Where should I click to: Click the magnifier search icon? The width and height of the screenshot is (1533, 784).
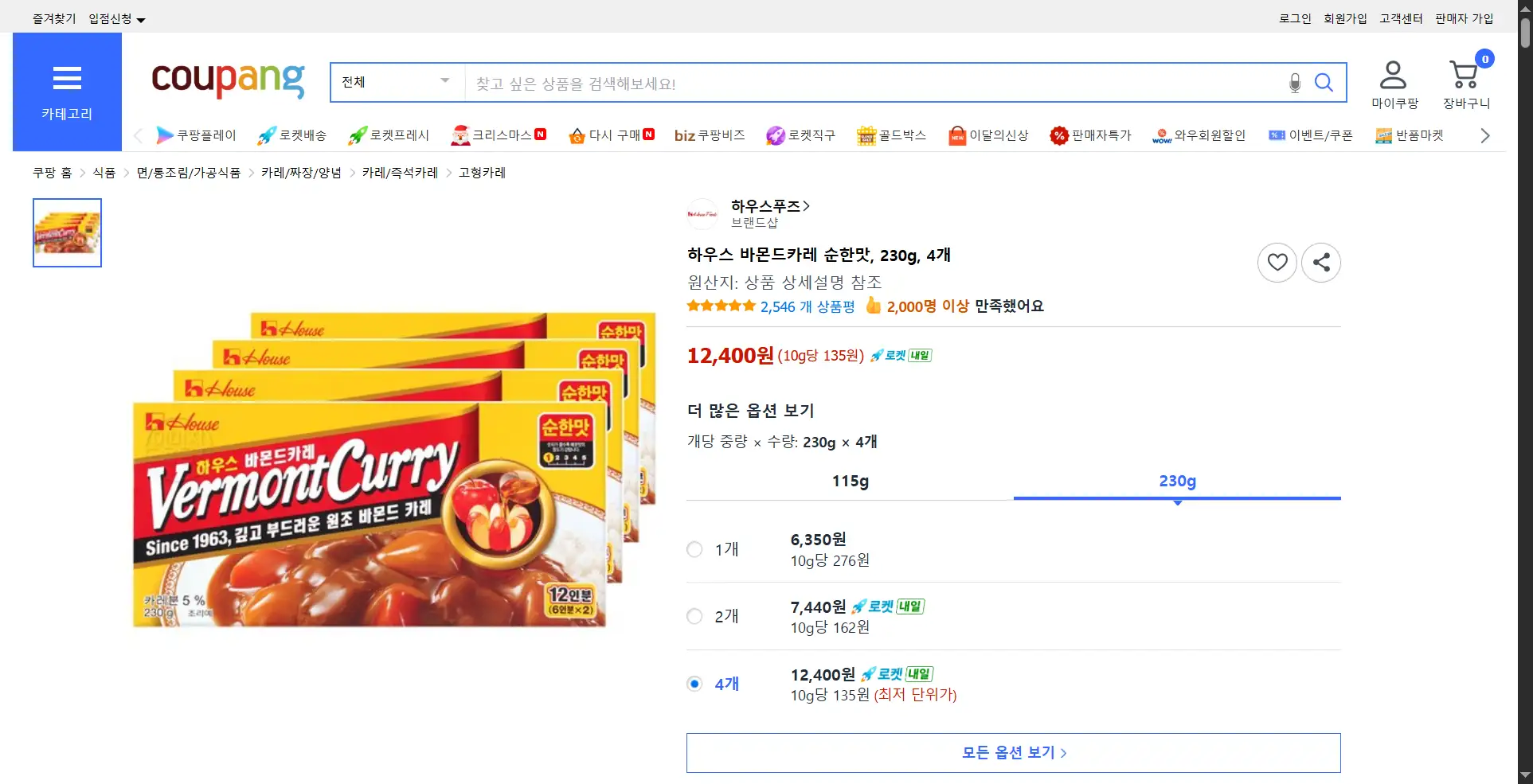1324,83
